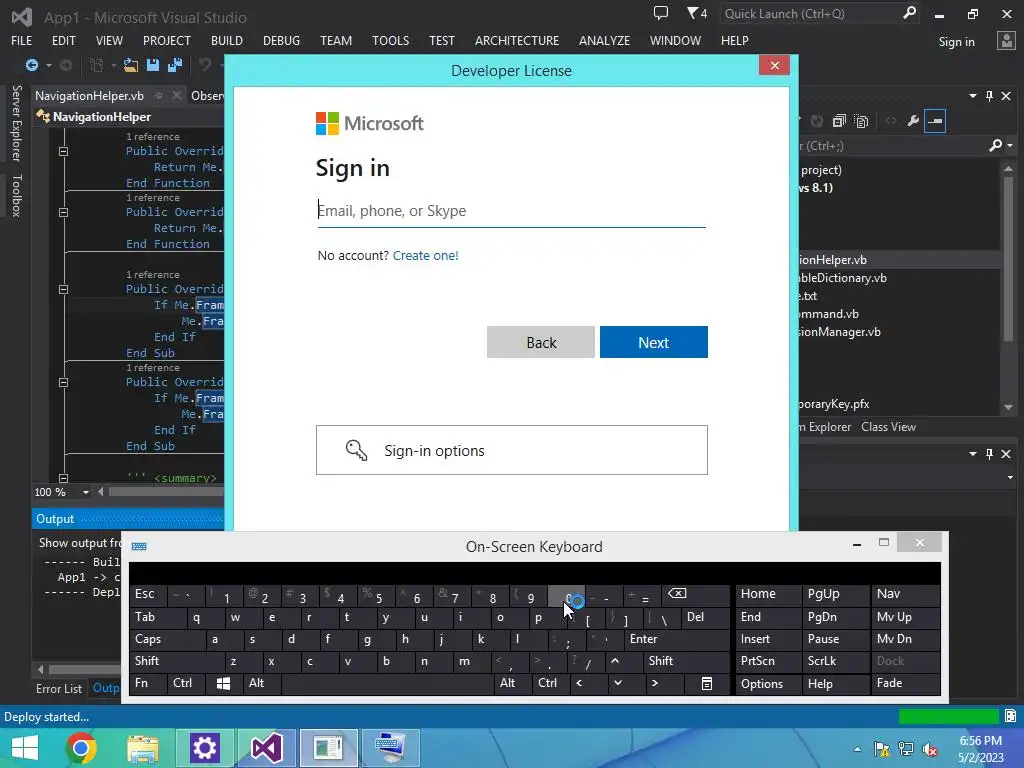Screen dimensions: 1024x768
Task: Show hidden tray icons arrow
Action: (857, 750)
